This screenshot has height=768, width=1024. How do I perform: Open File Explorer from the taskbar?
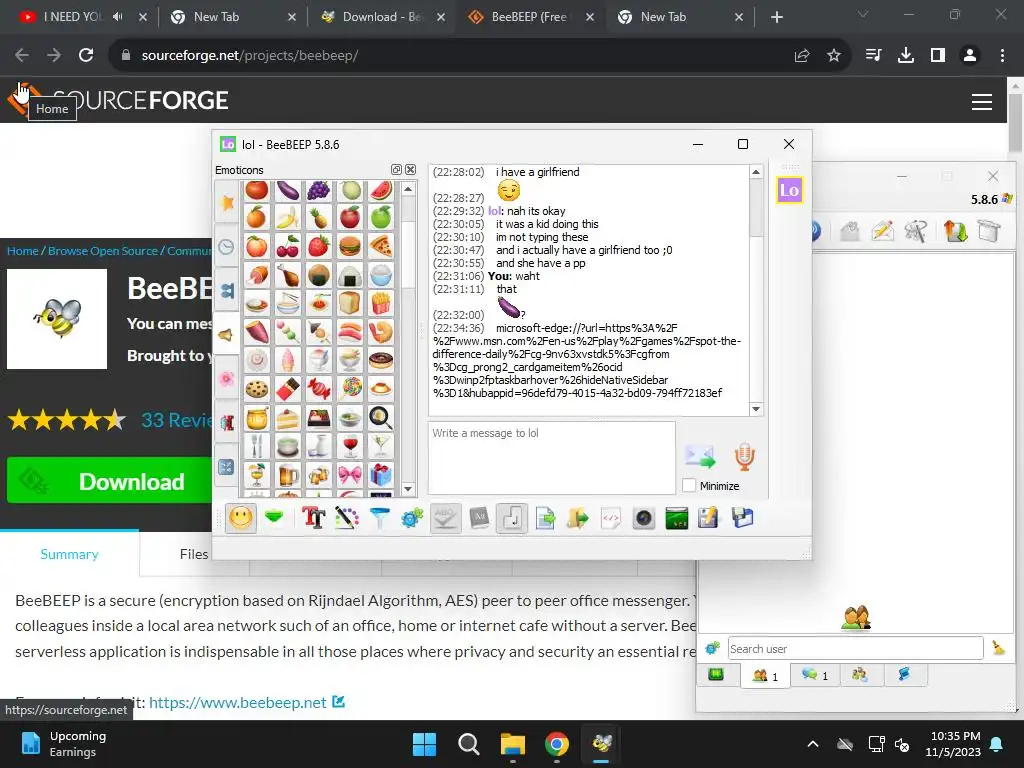[x=513, y=744]
